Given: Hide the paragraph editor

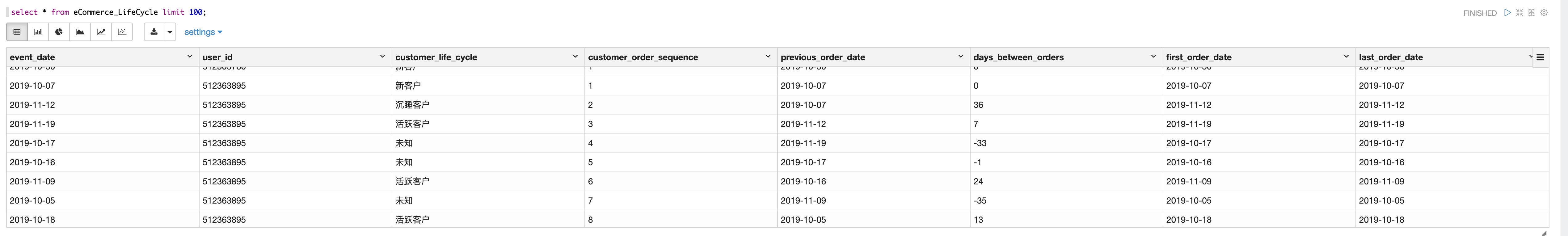Looking at the screenshot, I should (1519, 13).
